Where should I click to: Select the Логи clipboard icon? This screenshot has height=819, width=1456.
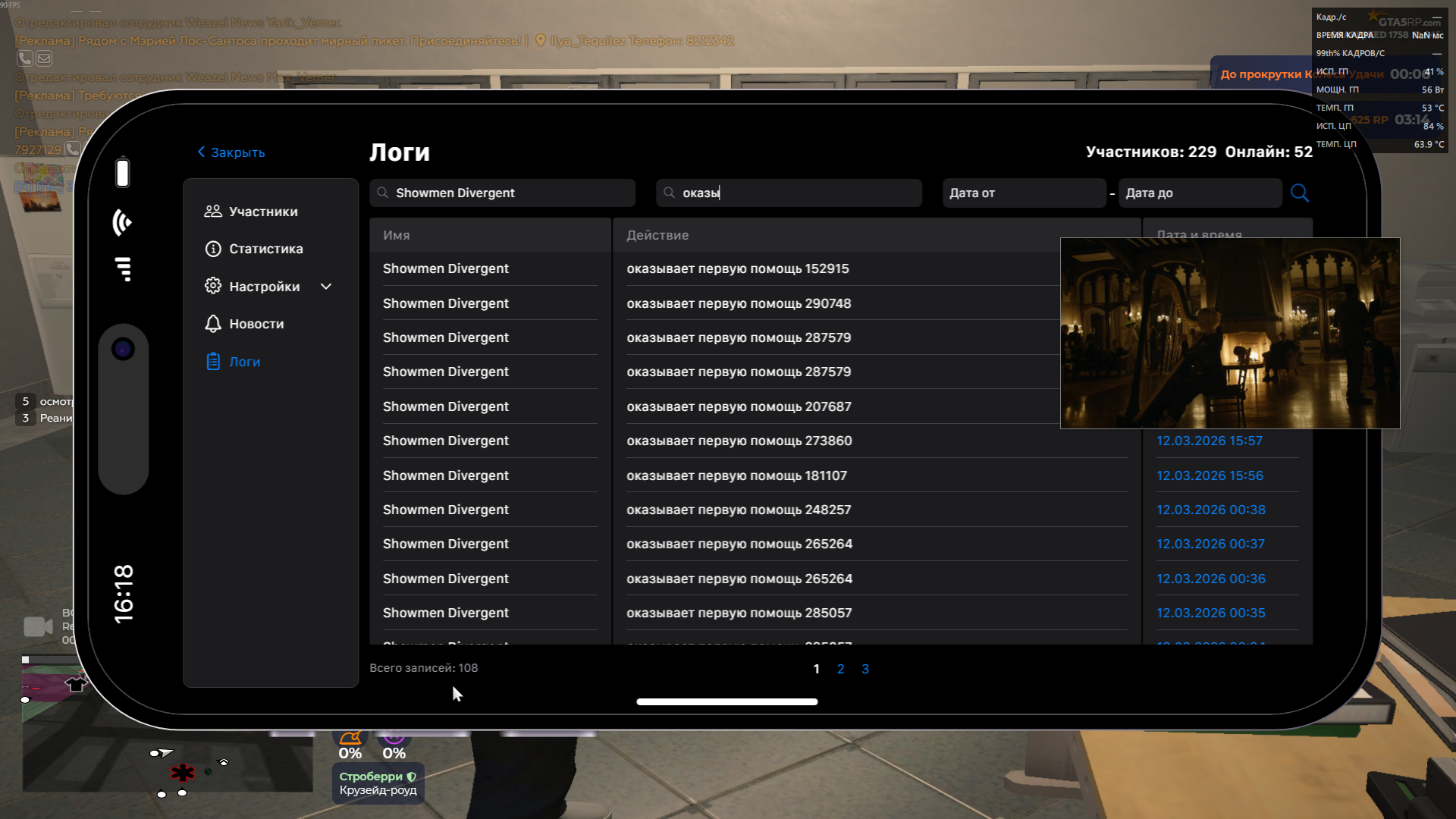(213, 362)
